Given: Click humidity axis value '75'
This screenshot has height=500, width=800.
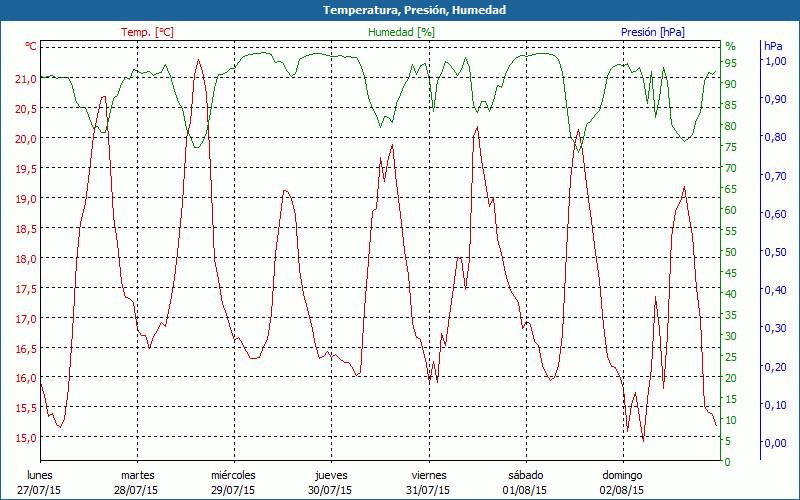Looking at the screenshot, I should [x=731, y=147].
